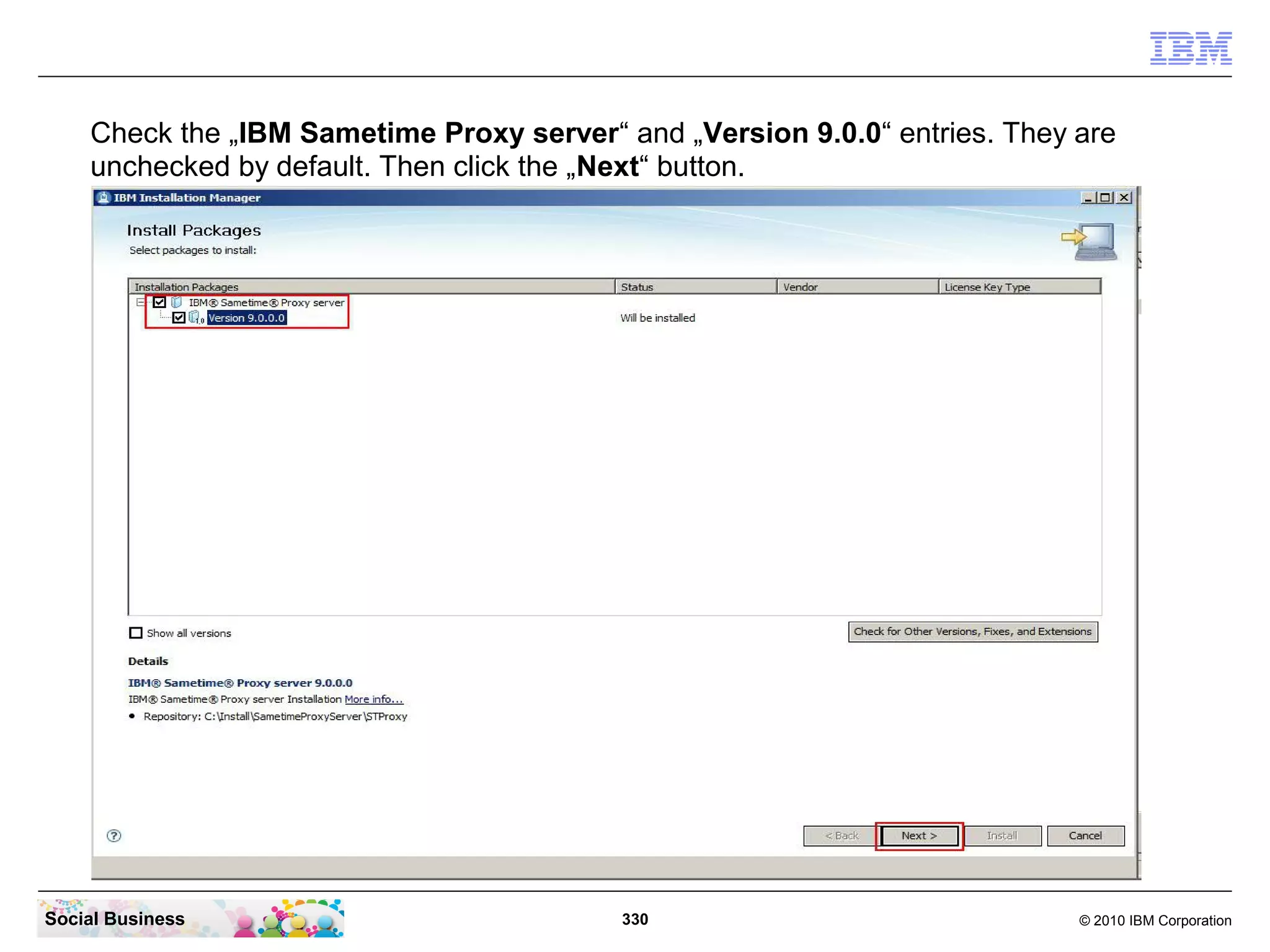Check the IBM Sametime Proxy server checkbox
This screenshot has width=1270, height=952.
159,302
